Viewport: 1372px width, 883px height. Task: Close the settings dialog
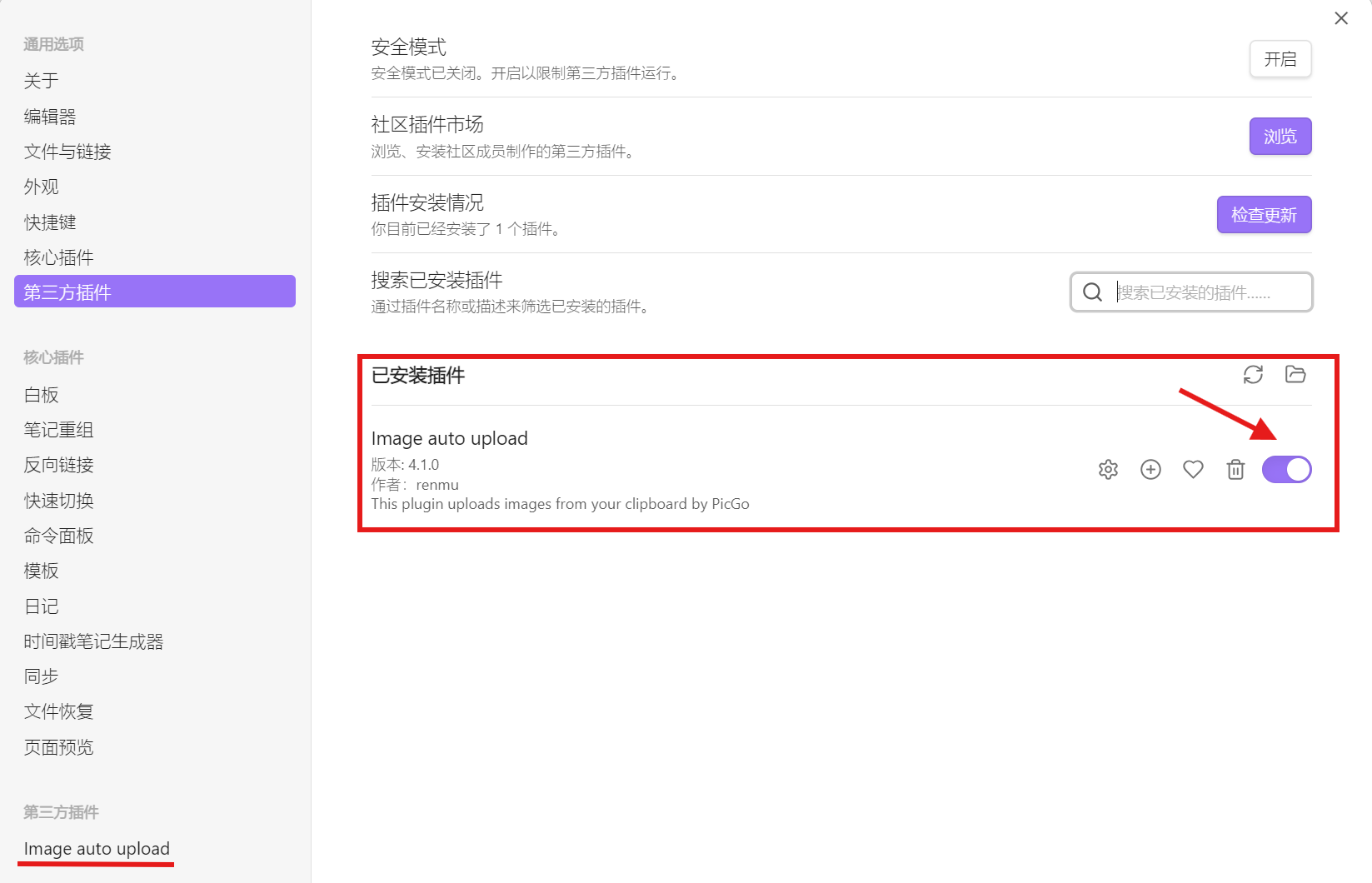(1341, 18)
